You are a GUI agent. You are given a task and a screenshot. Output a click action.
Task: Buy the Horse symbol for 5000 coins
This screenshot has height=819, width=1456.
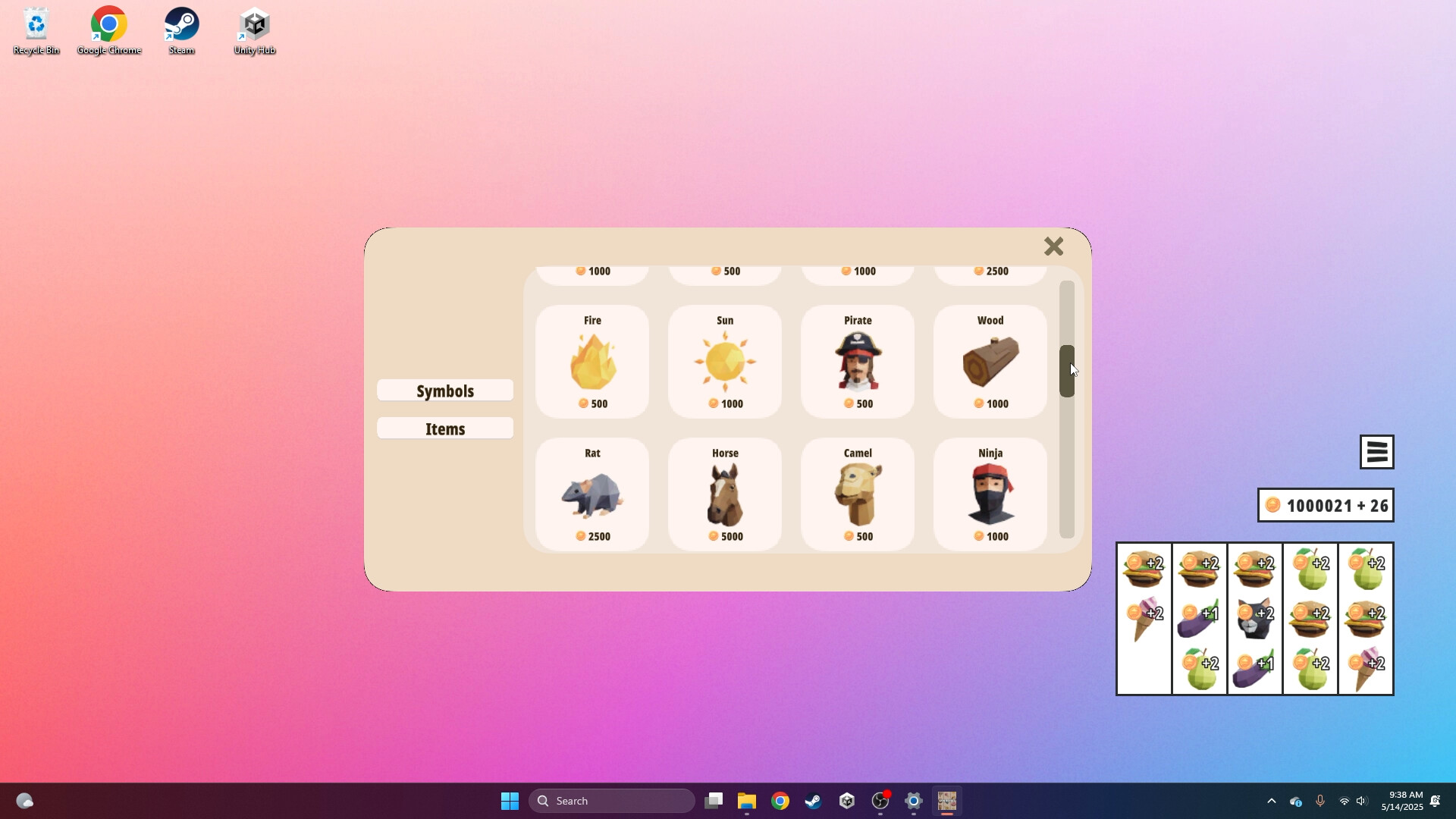(724, 494)
